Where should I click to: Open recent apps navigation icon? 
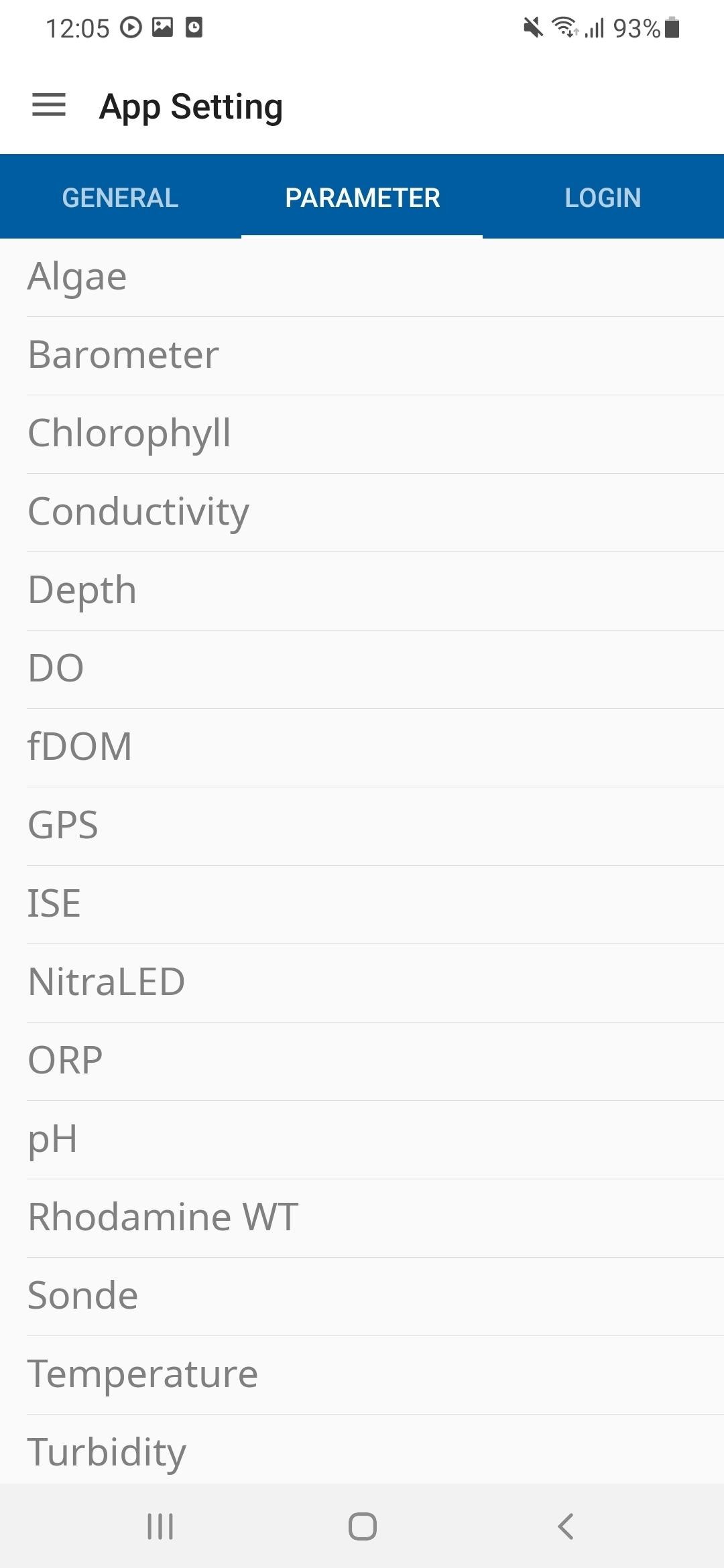(x=160, y=1526)
